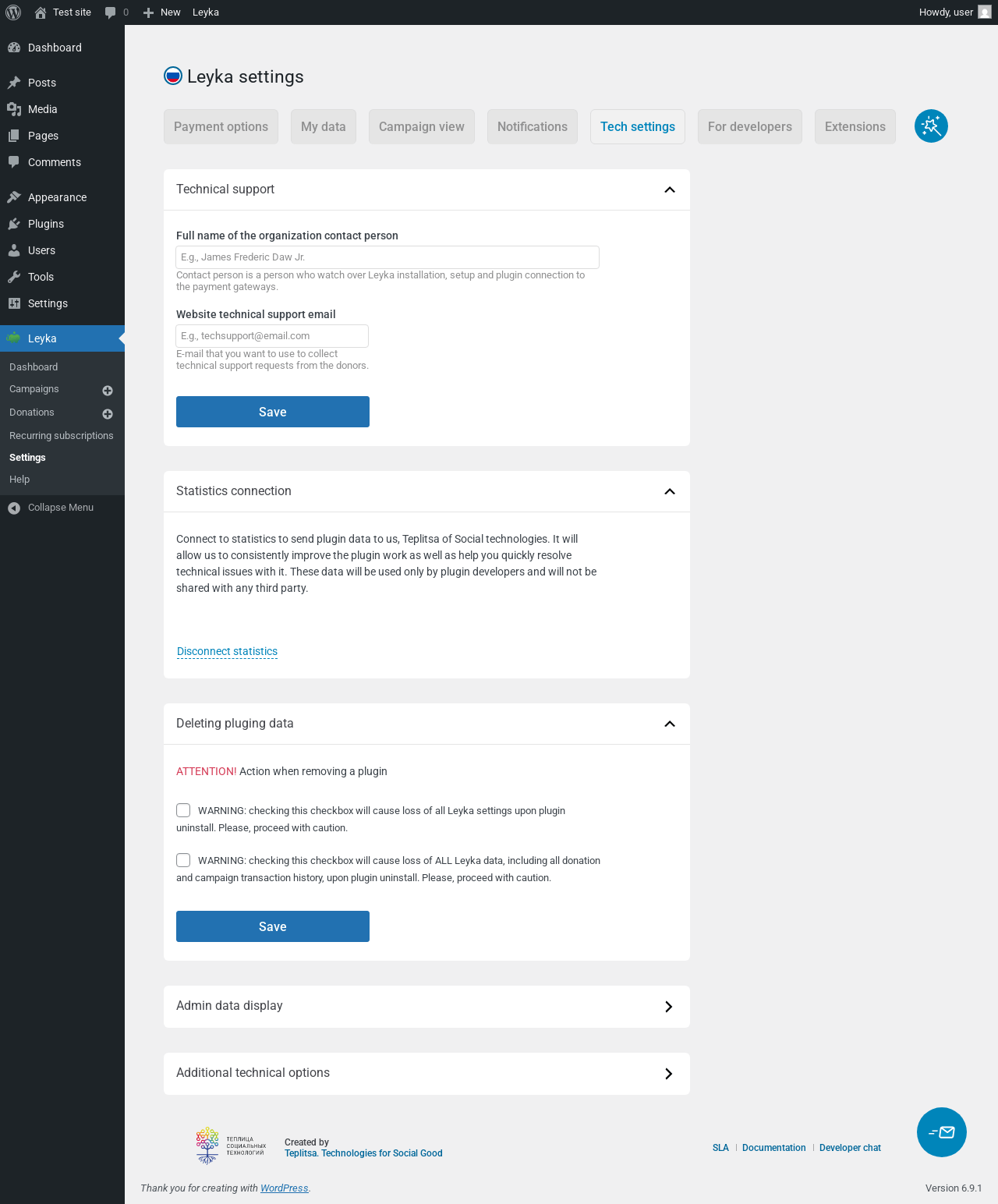Click the floating email feedback button
This screenshot has width=998, height=1204.
pyautogui.click(x=942, y=1132)
